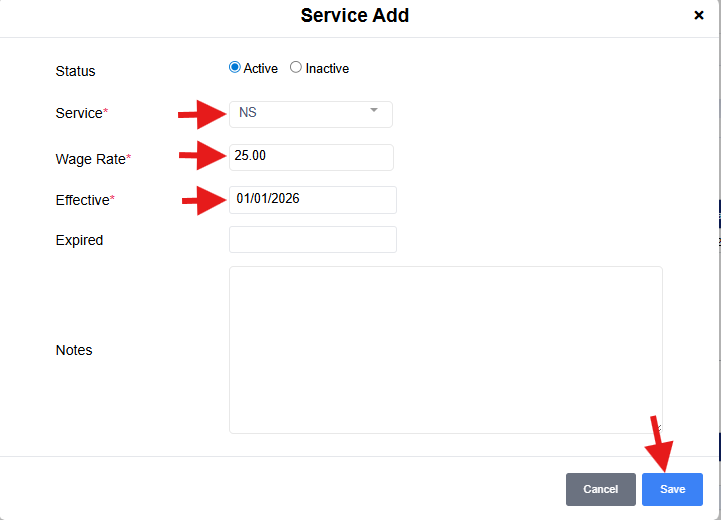Select the Active status radio button
721x520 pixels.
coord(235,68)
